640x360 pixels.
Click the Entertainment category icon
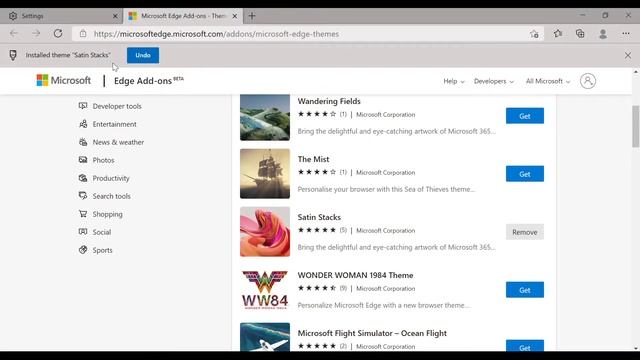pos(83,124)
